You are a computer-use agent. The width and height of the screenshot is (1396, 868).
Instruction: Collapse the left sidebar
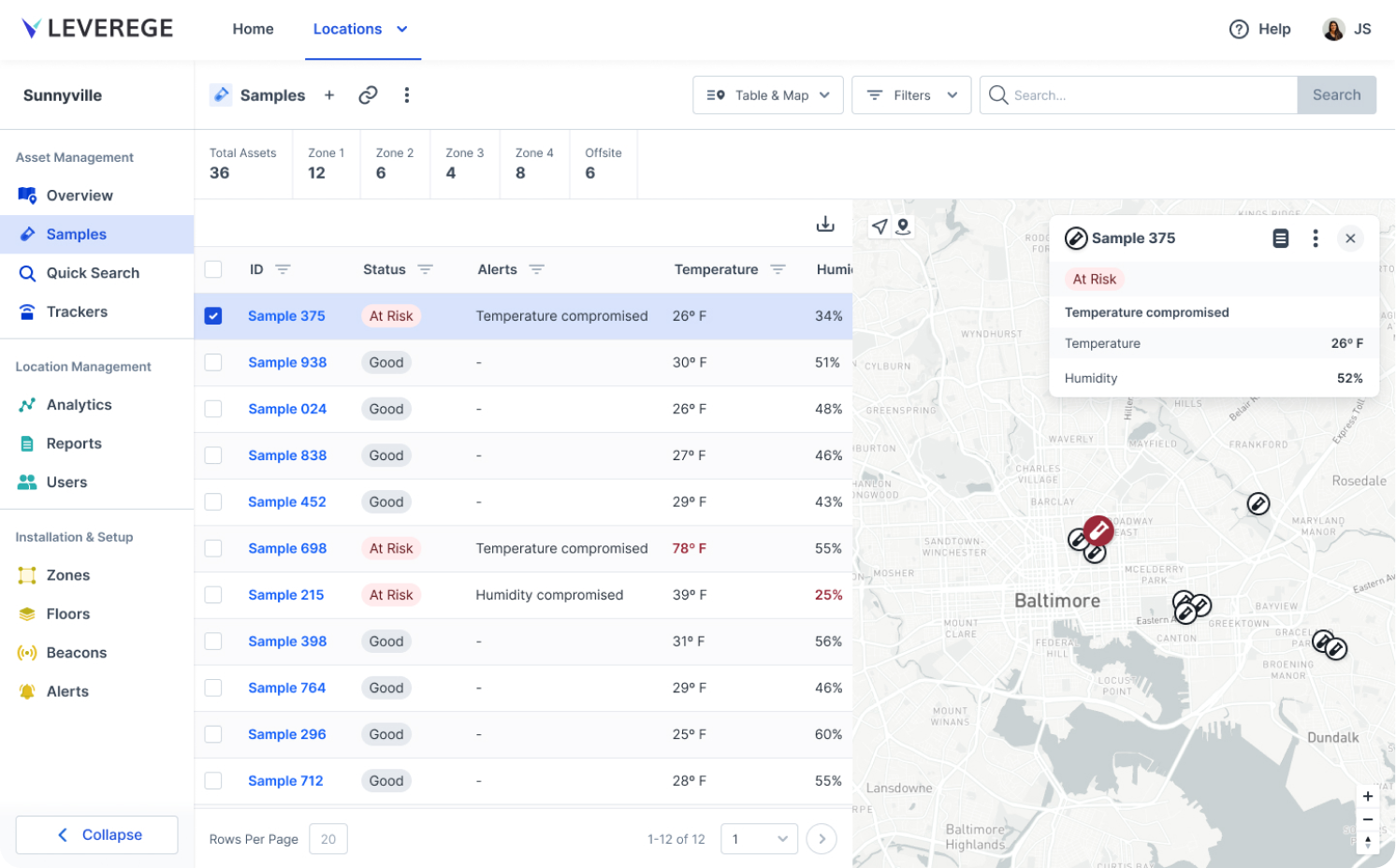(96, 834)
